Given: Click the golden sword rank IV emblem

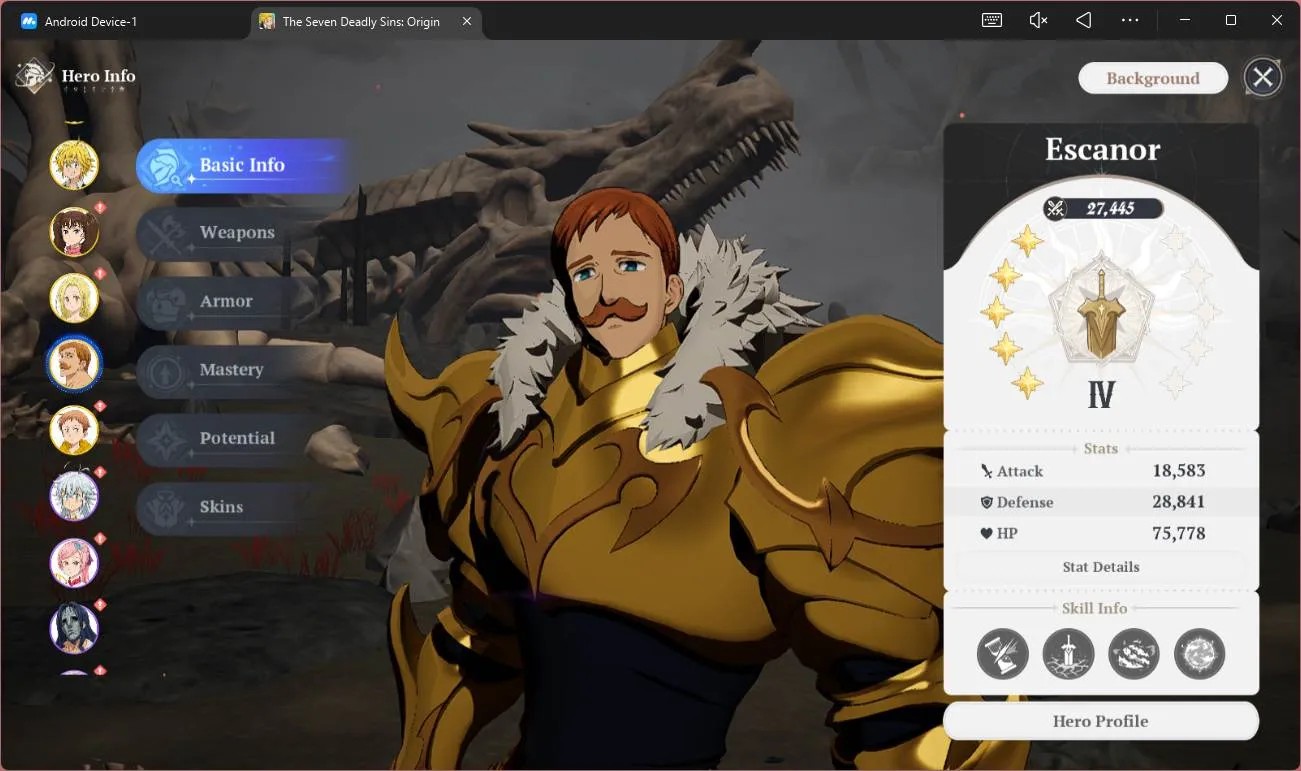Looking at the screenshot, I should [1101, 313].
